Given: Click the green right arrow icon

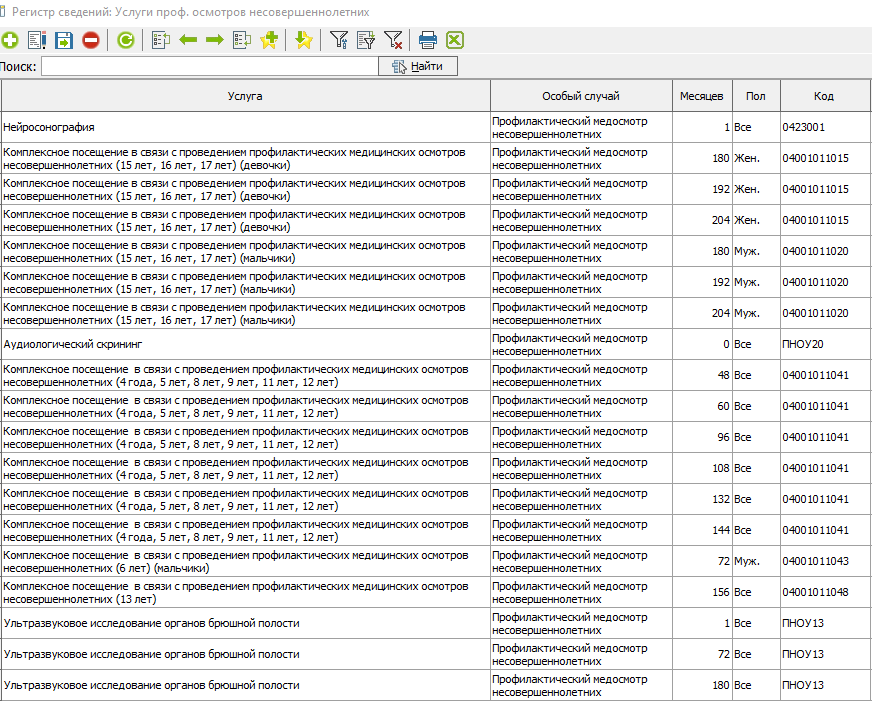Looking at the screenshot, I should click(x=214, y=40).
